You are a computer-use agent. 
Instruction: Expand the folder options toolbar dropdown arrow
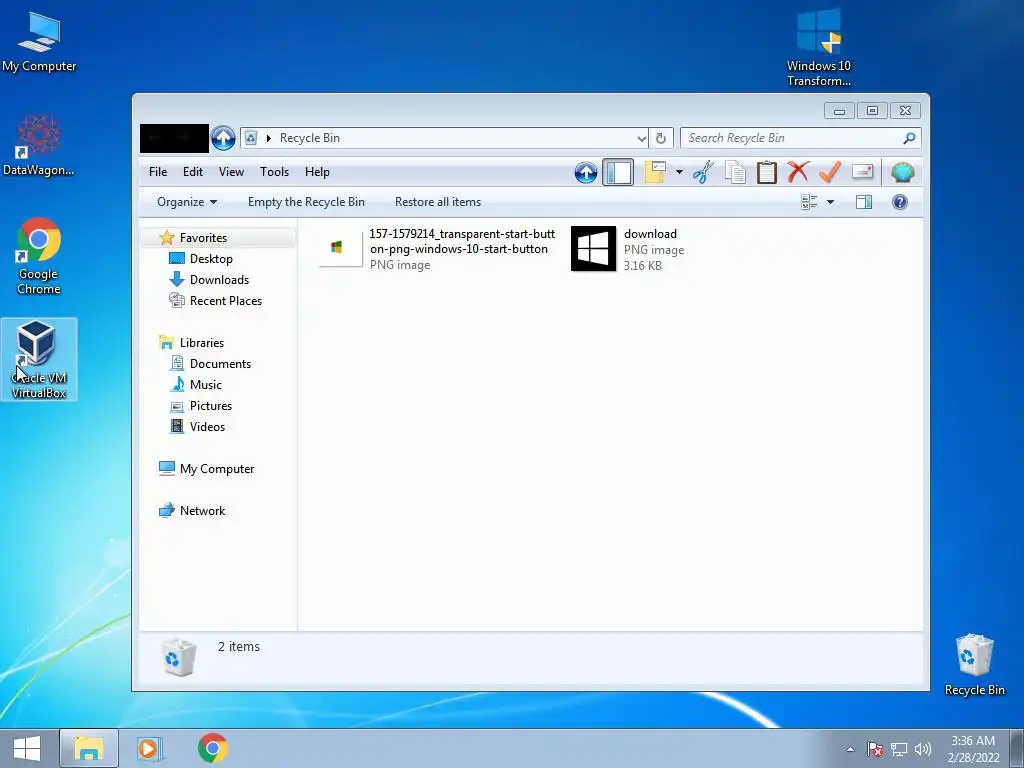click(x=679, y=172)
